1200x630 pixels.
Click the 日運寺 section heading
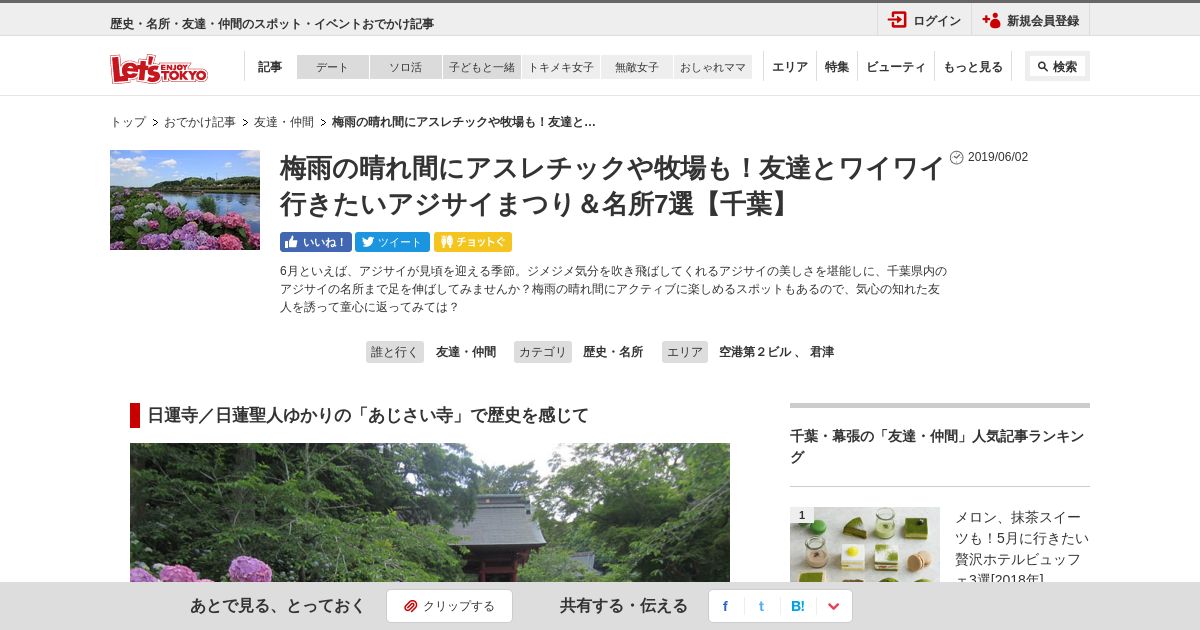(x=368, y=415)
